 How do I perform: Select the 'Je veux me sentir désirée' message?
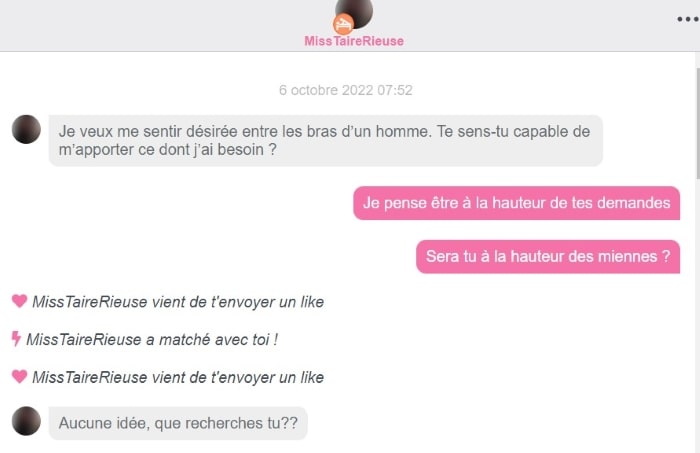click(x=325, y=141)
